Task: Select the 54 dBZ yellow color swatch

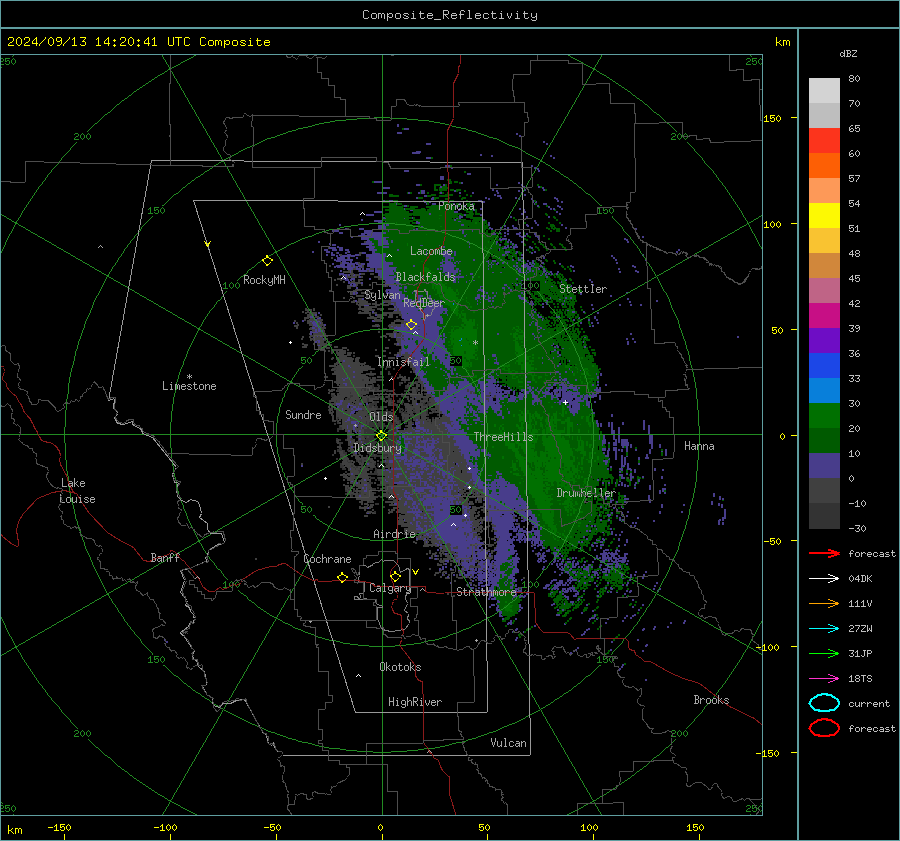Action: pos(824,215)
